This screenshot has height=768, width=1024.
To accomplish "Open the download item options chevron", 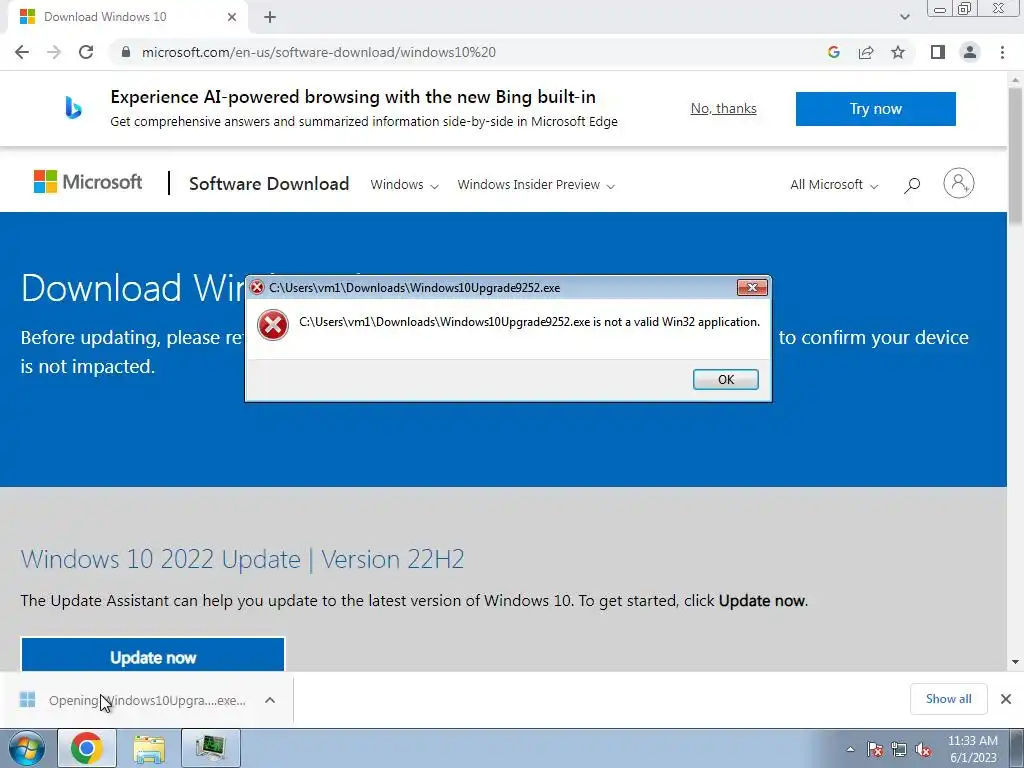I will click(270, 700).
